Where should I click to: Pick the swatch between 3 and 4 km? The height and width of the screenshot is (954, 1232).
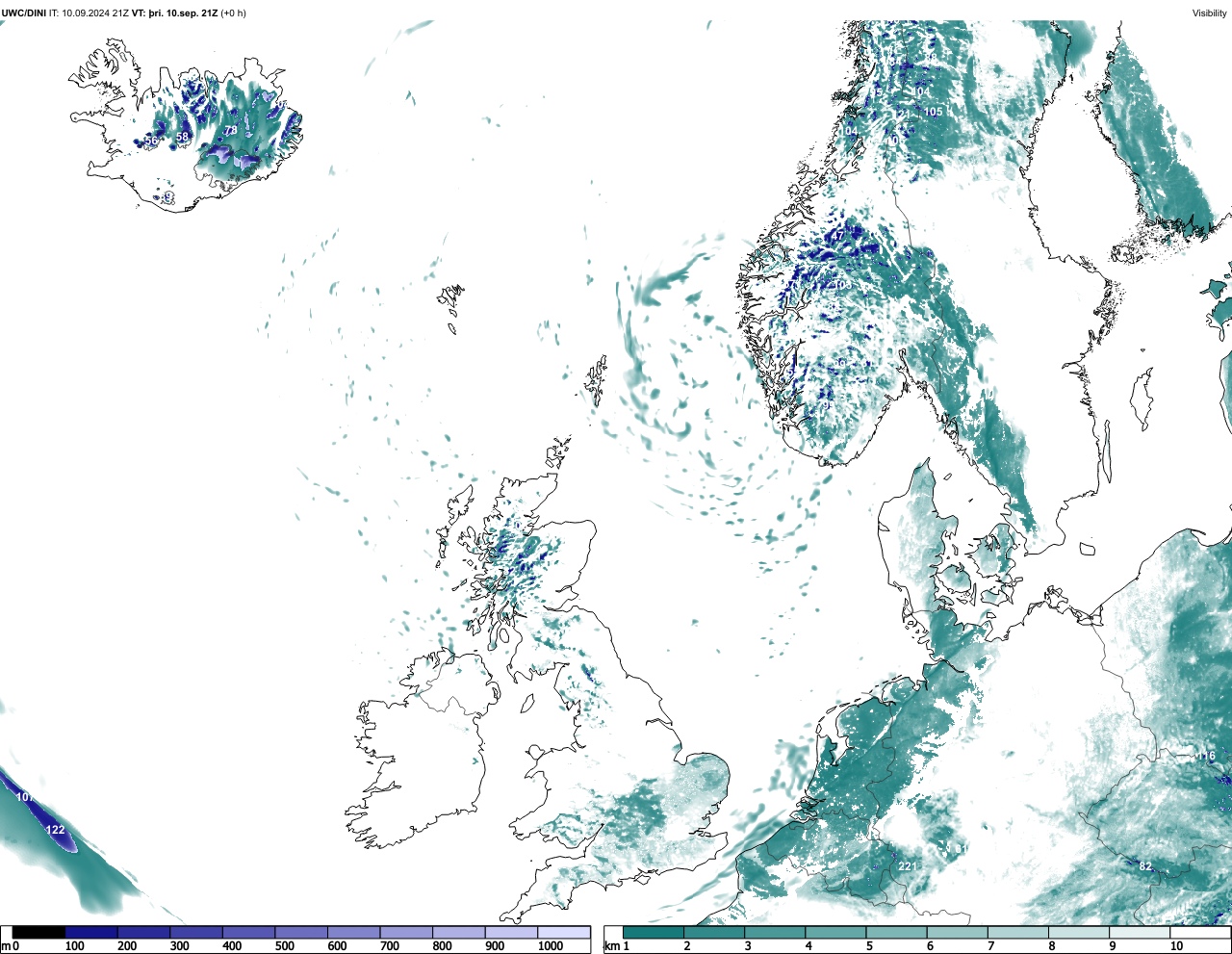(x=775, y=933)
